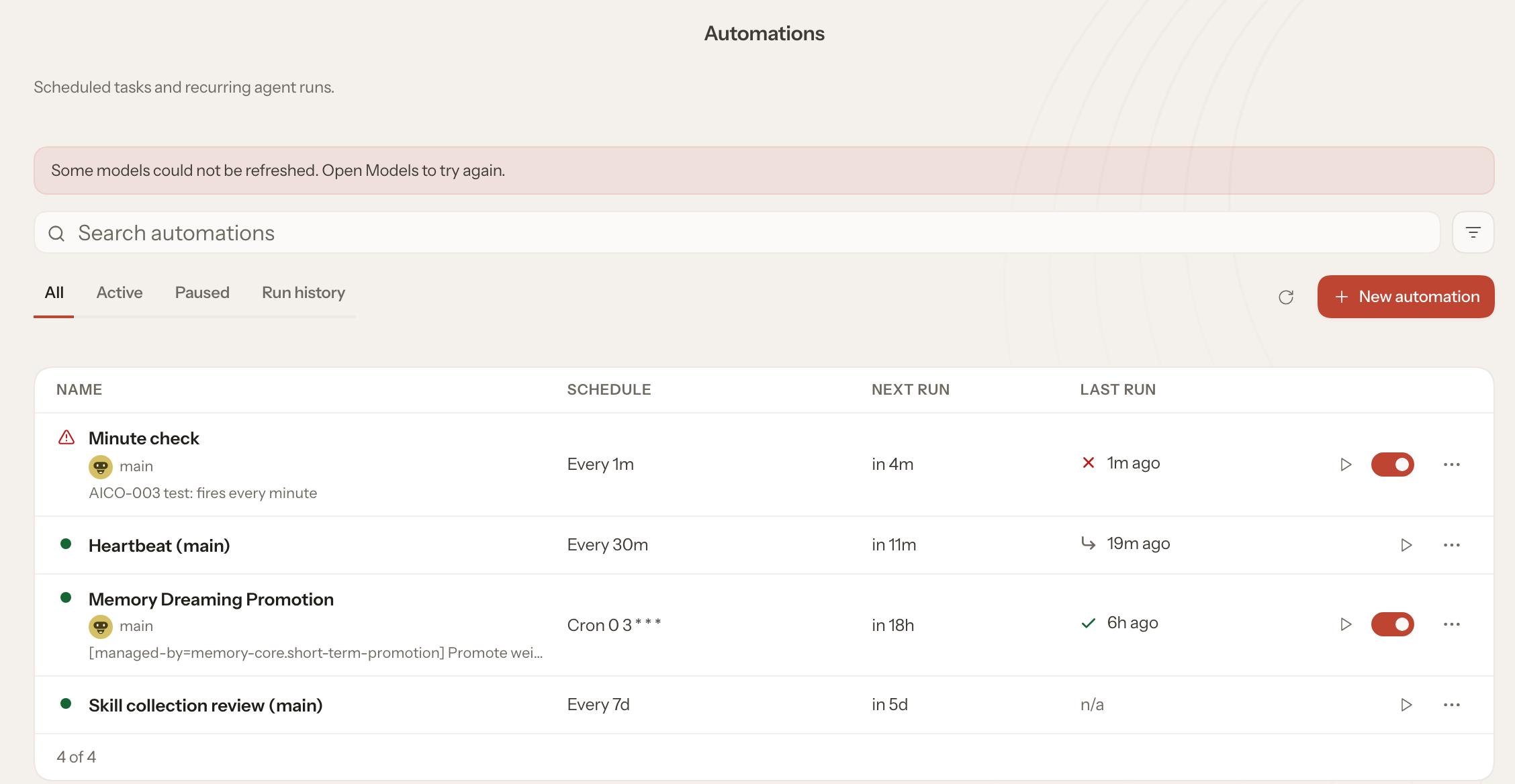Viewport: 1515px width, 784px height.
Task: Click the 4 of 4 count
Action: 77,757
